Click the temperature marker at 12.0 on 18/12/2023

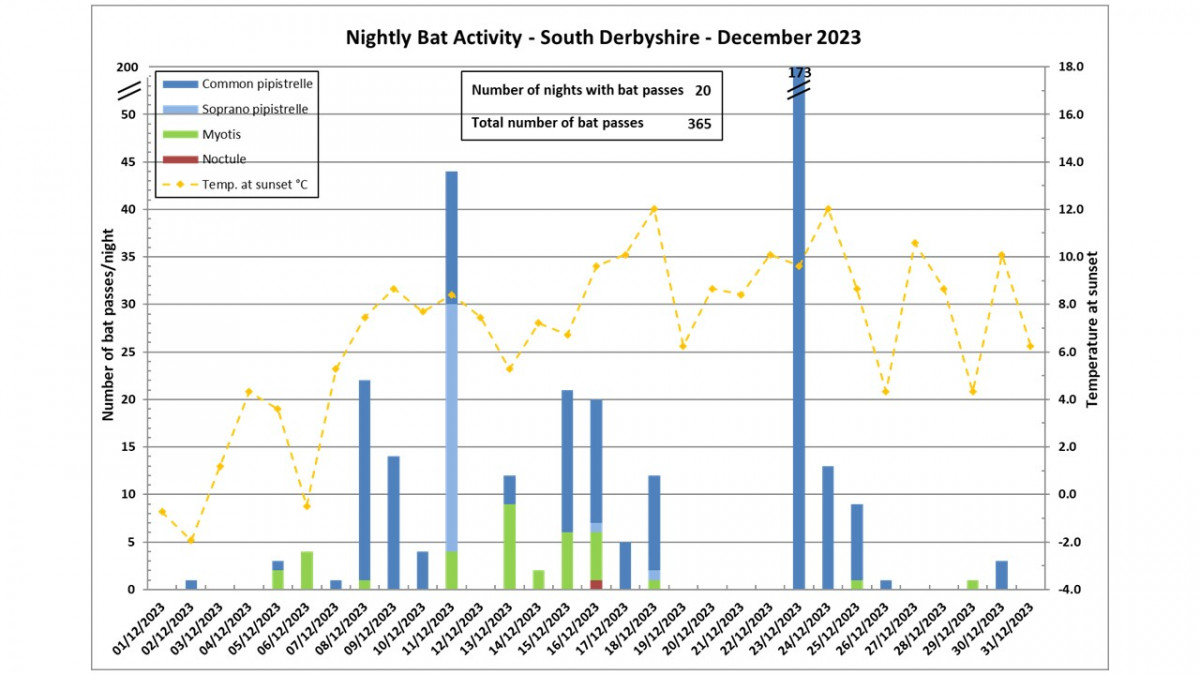(654, 209)
